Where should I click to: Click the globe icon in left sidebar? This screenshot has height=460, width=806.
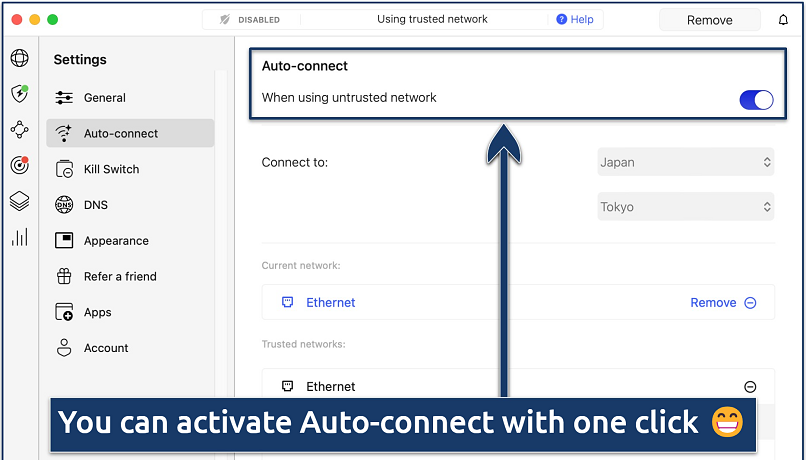[x=19, y=58]
